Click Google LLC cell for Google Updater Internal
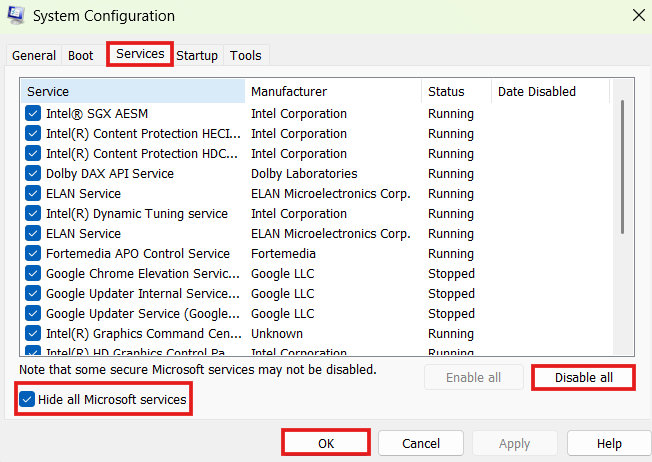652x462 pixels. point(283,293)
